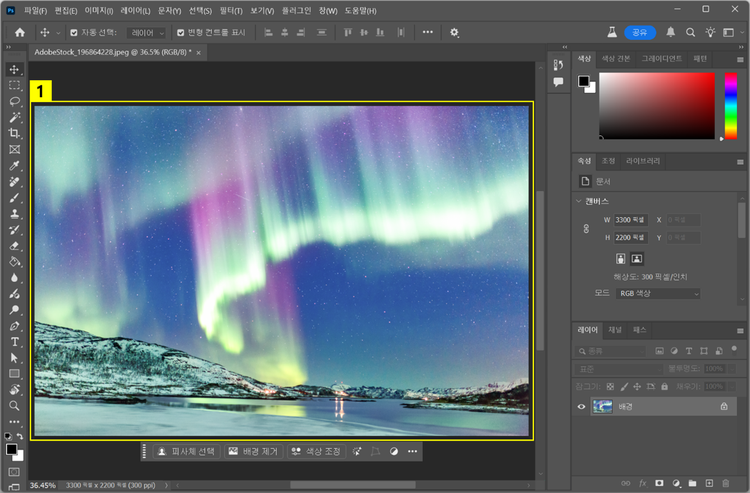Open the 레이어 auto-select dropdown
Viewport: 750px width, 493px height.
click(148, 32)
